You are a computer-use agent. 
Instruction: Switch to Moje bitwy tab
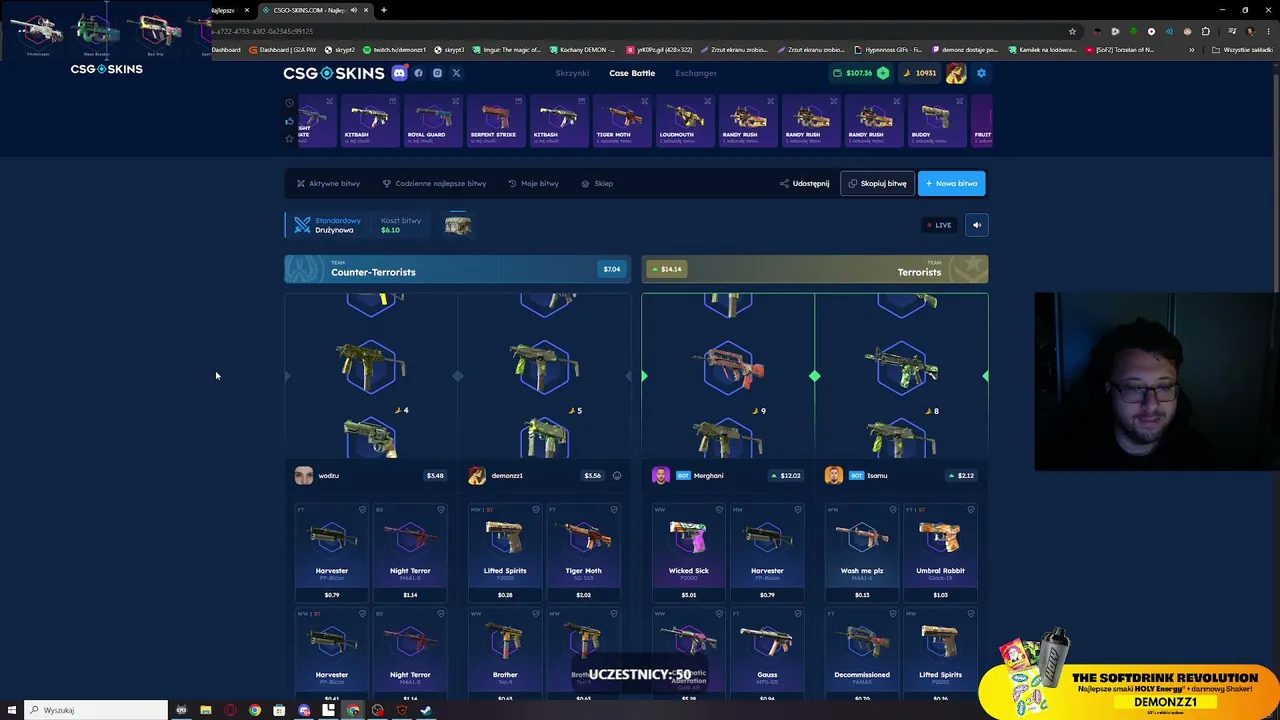pyautogui.click(x=534, y=183)
